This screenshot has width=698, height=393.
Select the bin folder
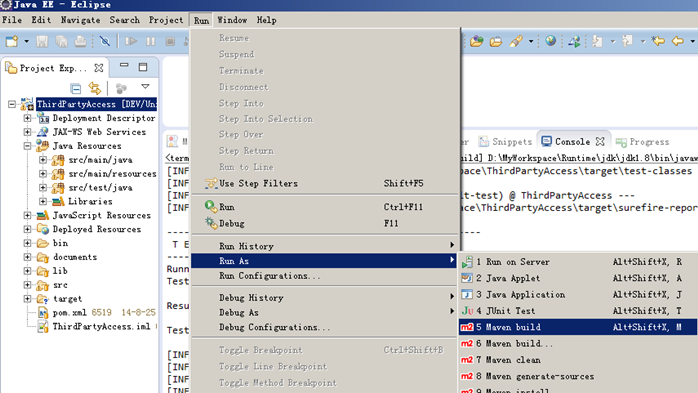pyautogui.click(x=60, y=243)
